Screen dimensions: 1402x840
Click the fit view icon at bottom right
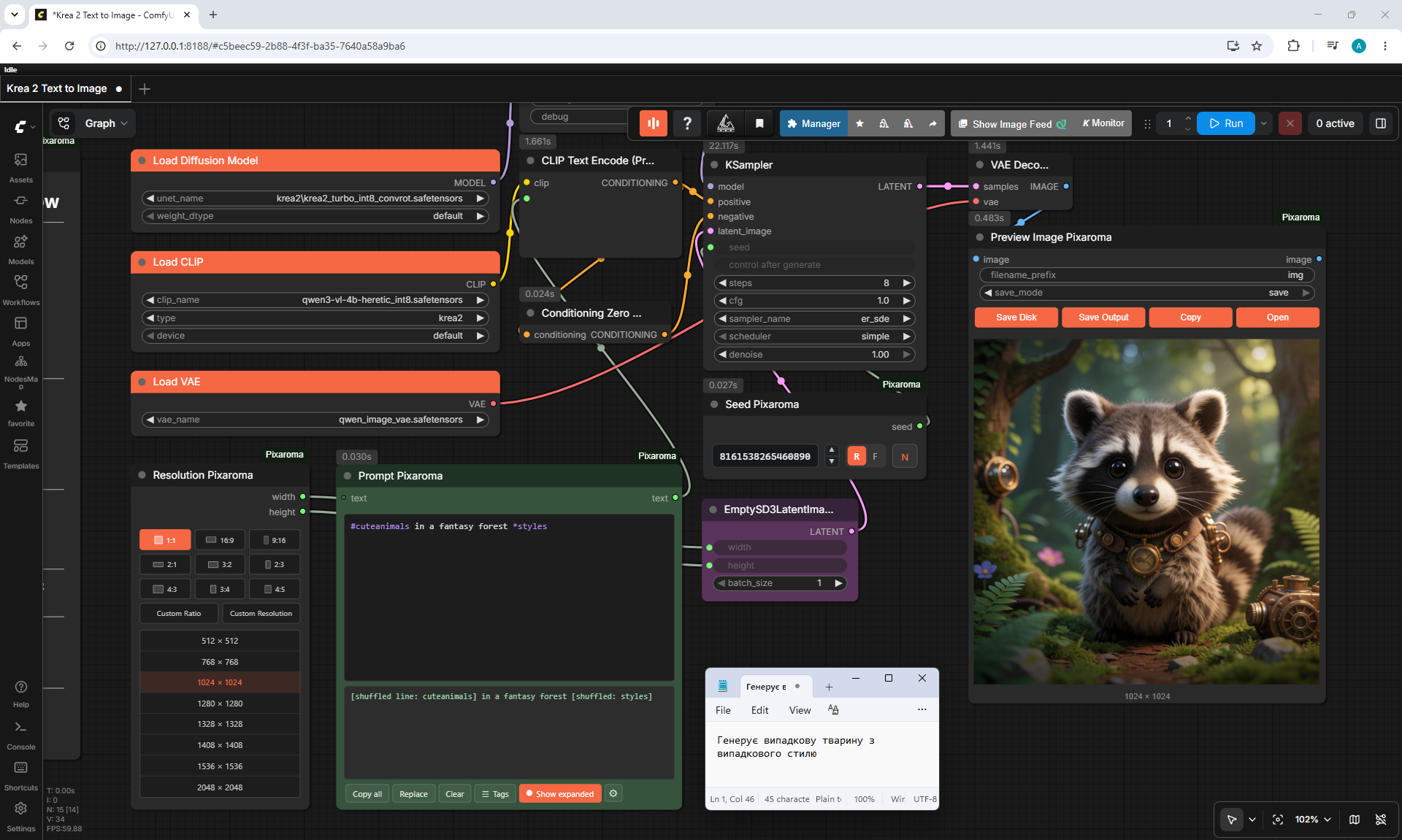[x=1278, y=820]
